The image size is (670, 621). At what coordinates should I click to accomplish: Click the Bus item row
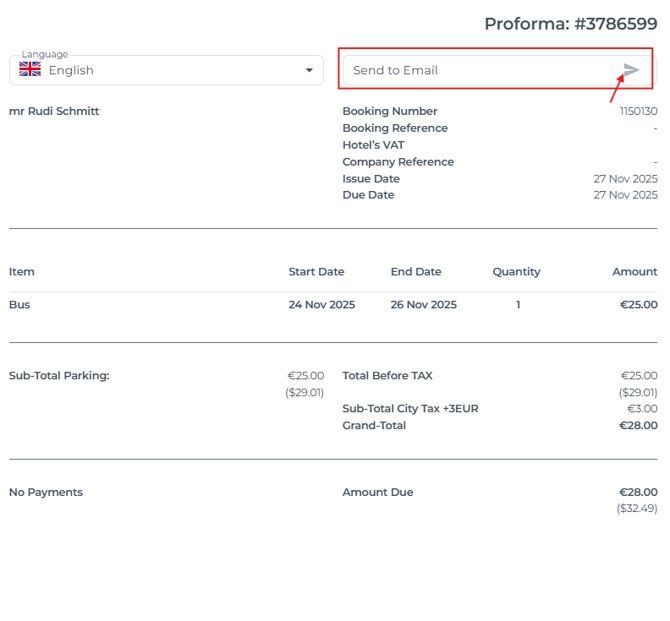point(20,305)
